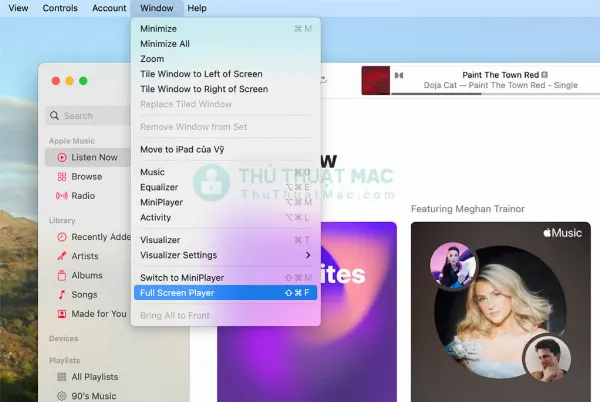Open the Activity window entry
The height and width of the screenshot is (402, 600).
225,217
